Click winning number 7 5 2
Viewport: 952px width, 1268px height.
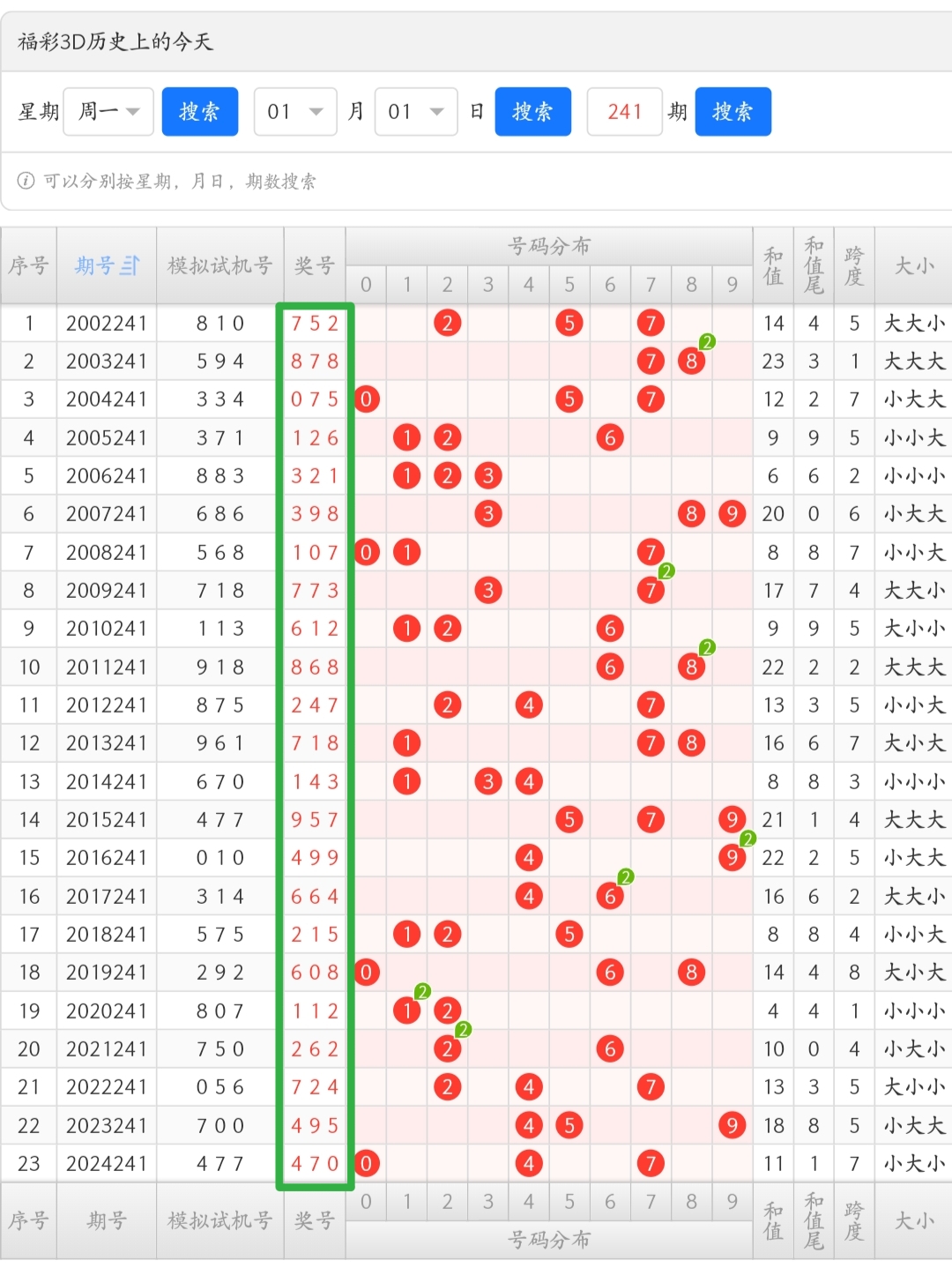(315, 324)
